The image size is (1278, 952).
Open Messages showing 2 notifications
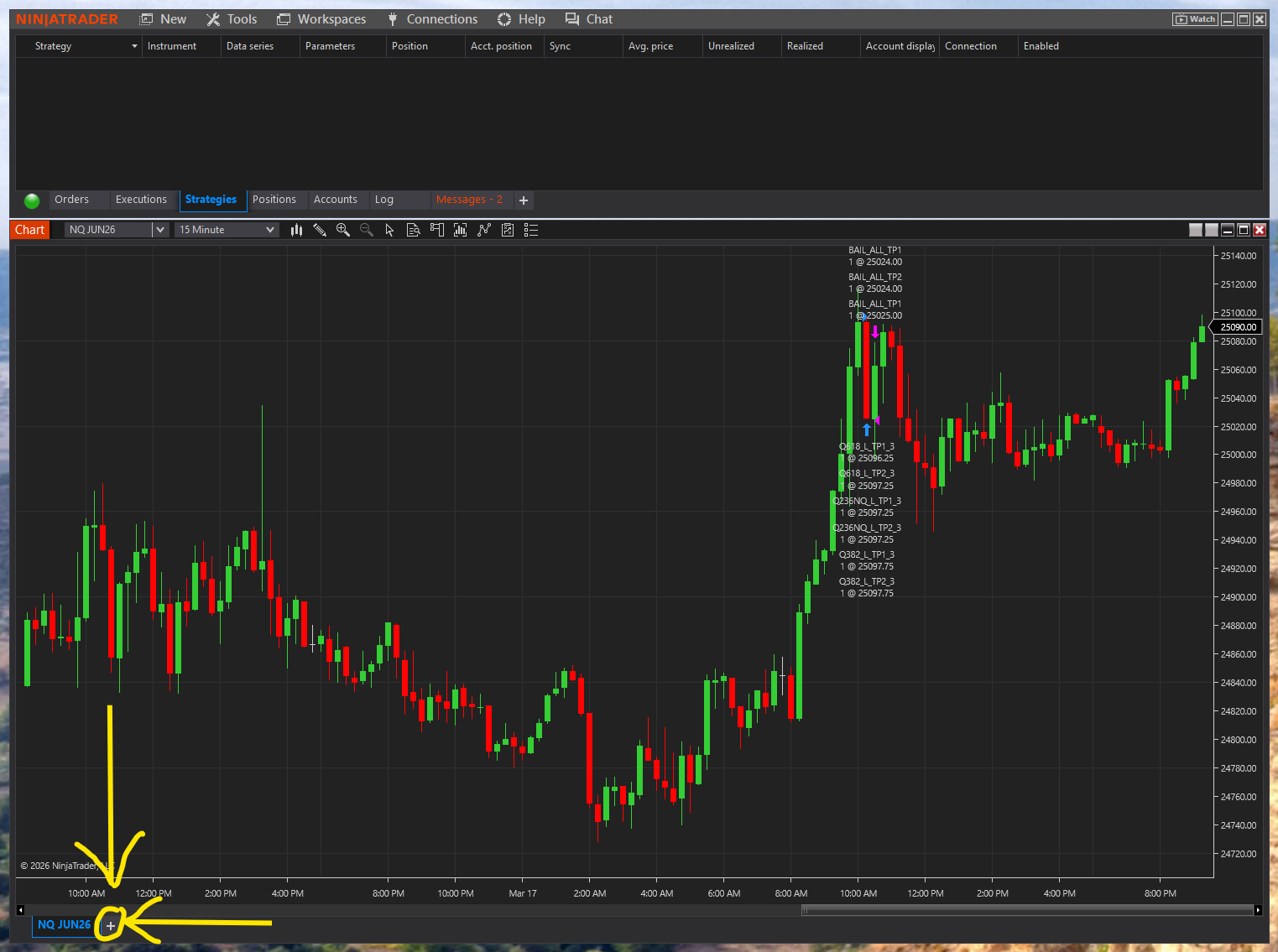point(467,200)
